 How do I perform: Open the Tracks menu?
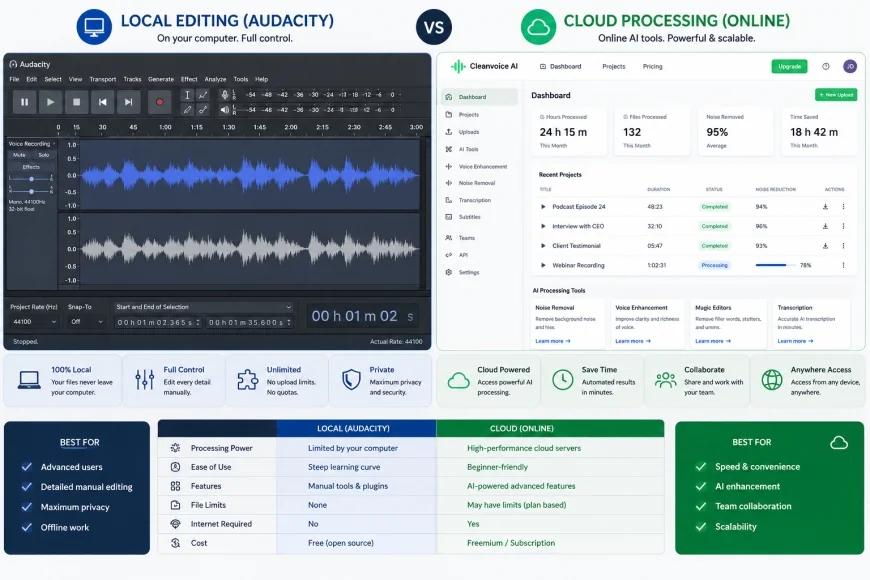132,79
